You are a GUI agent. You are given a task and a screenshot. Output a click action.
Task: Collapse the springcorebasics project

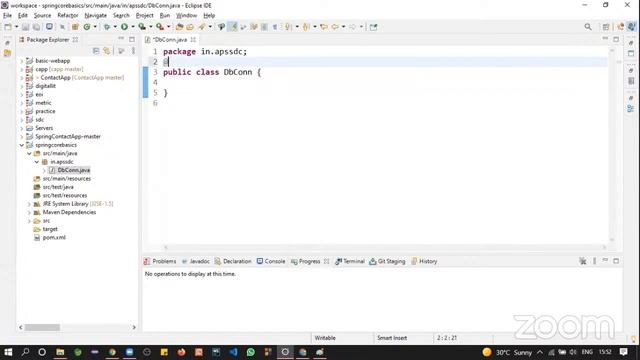tap(22, 145)
